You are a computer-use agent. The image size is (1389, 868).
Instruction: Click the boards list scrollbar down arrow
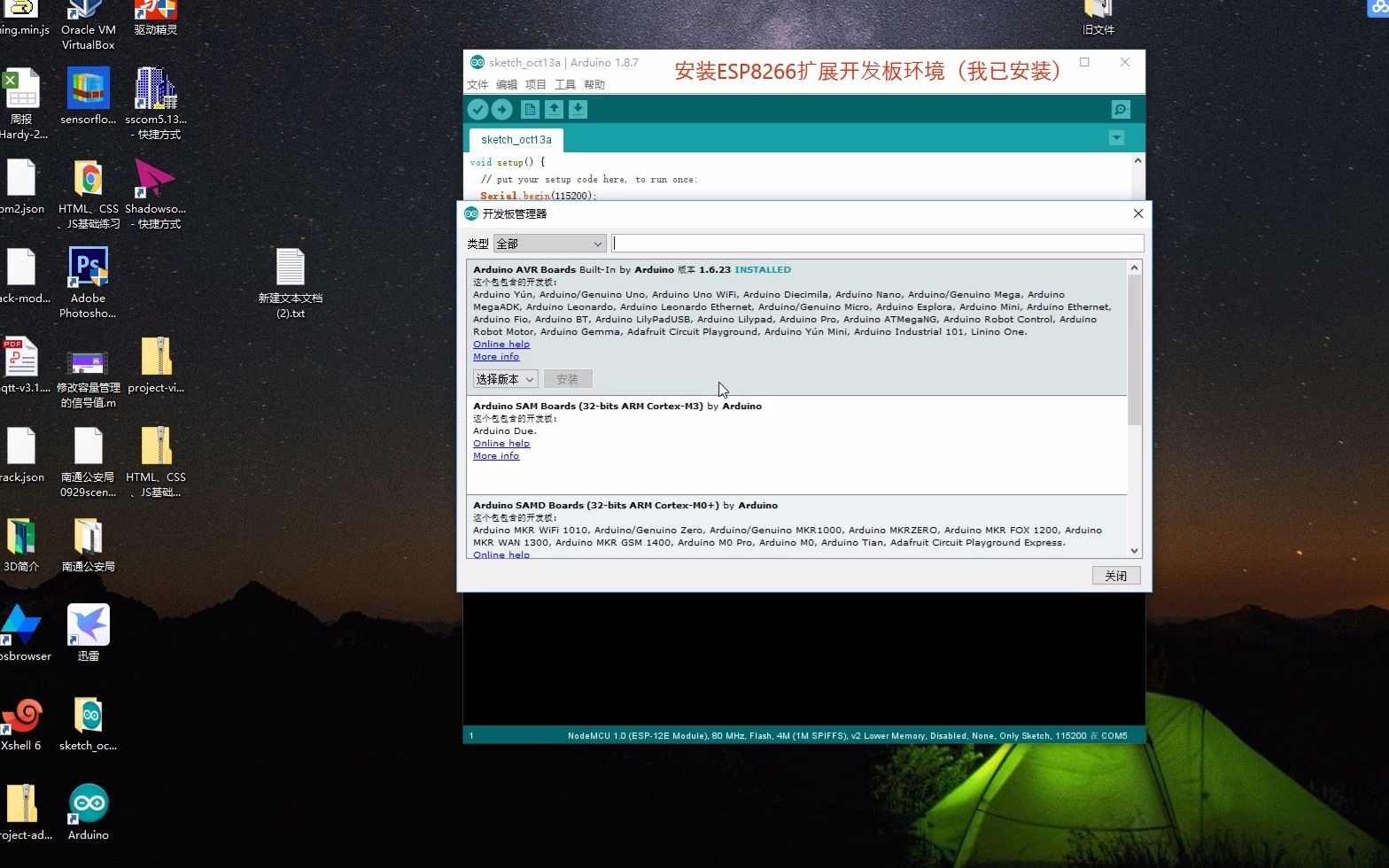click(1134, 550)
